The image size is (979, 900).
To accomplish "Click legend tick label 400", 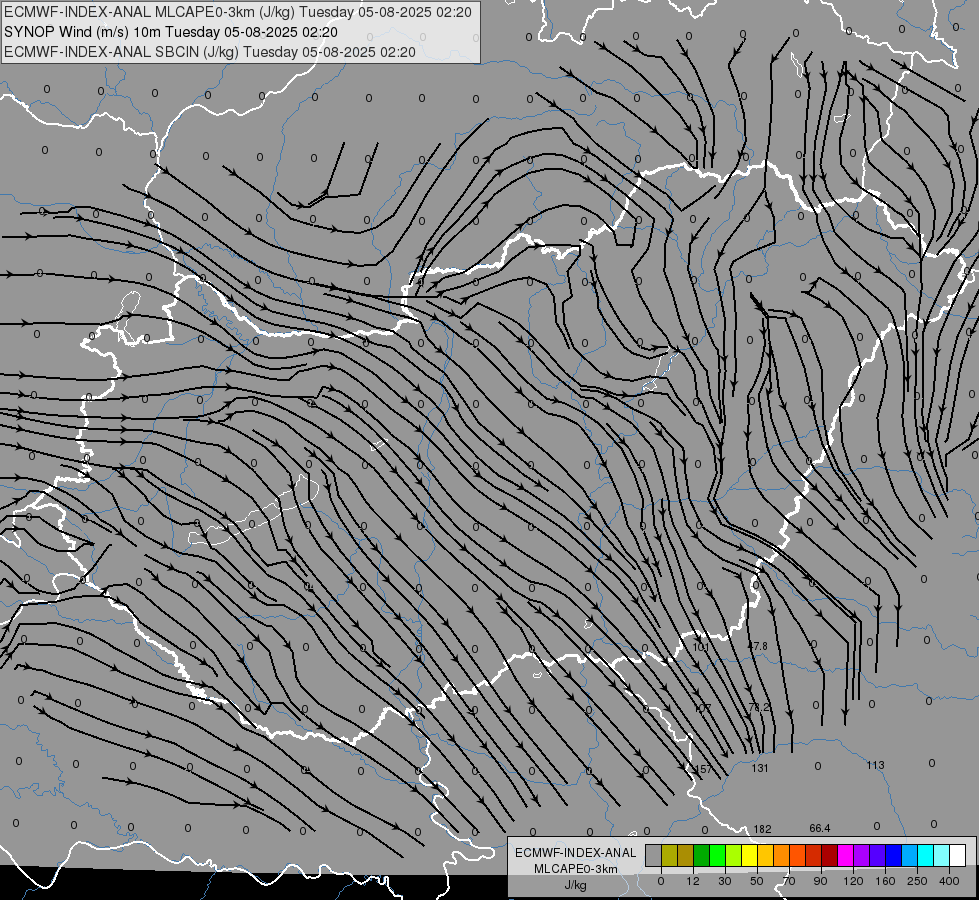I will click(x=949, y=881).
